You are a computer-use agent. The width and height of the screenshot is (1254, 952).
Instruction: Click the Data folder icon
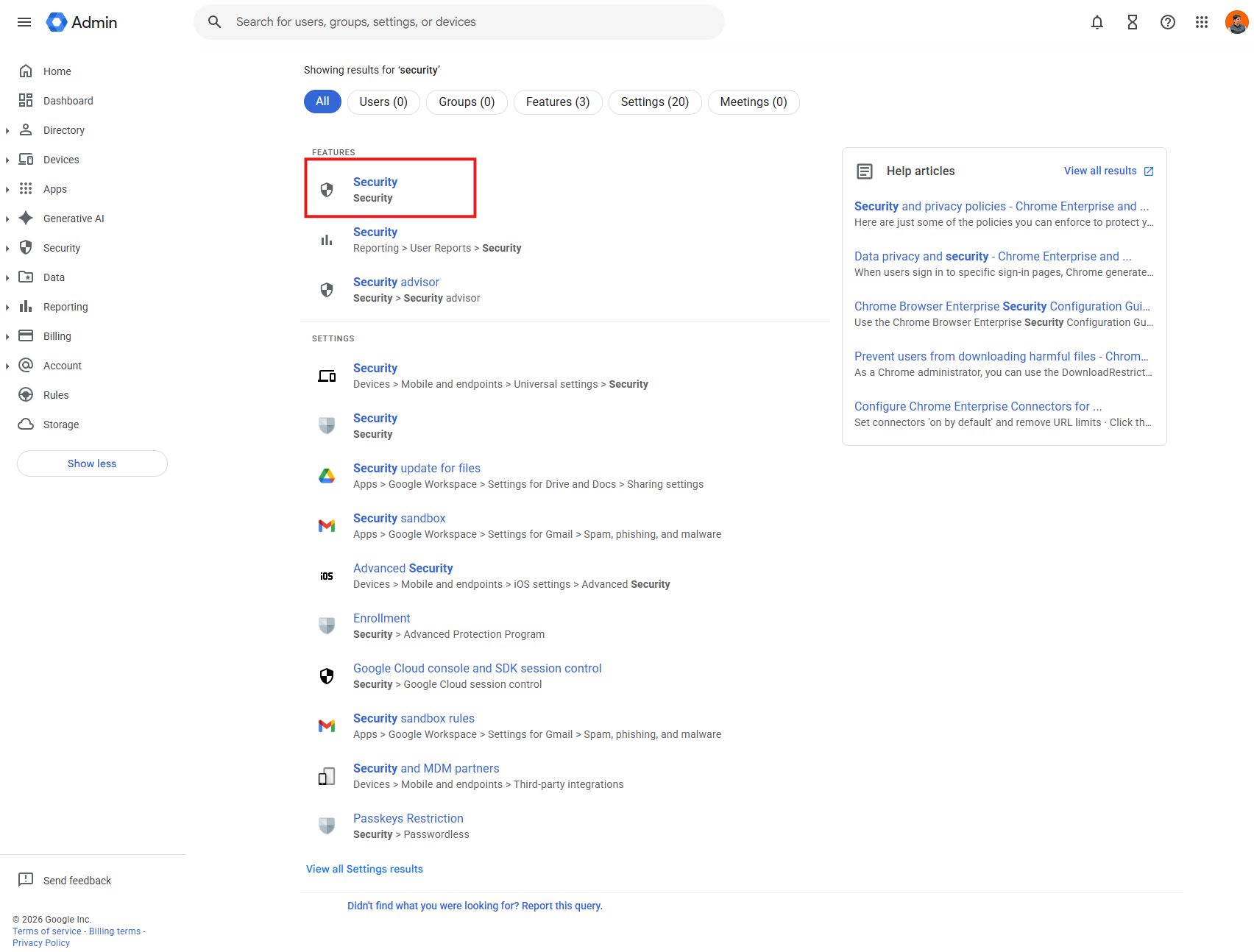tap(26, 277)
